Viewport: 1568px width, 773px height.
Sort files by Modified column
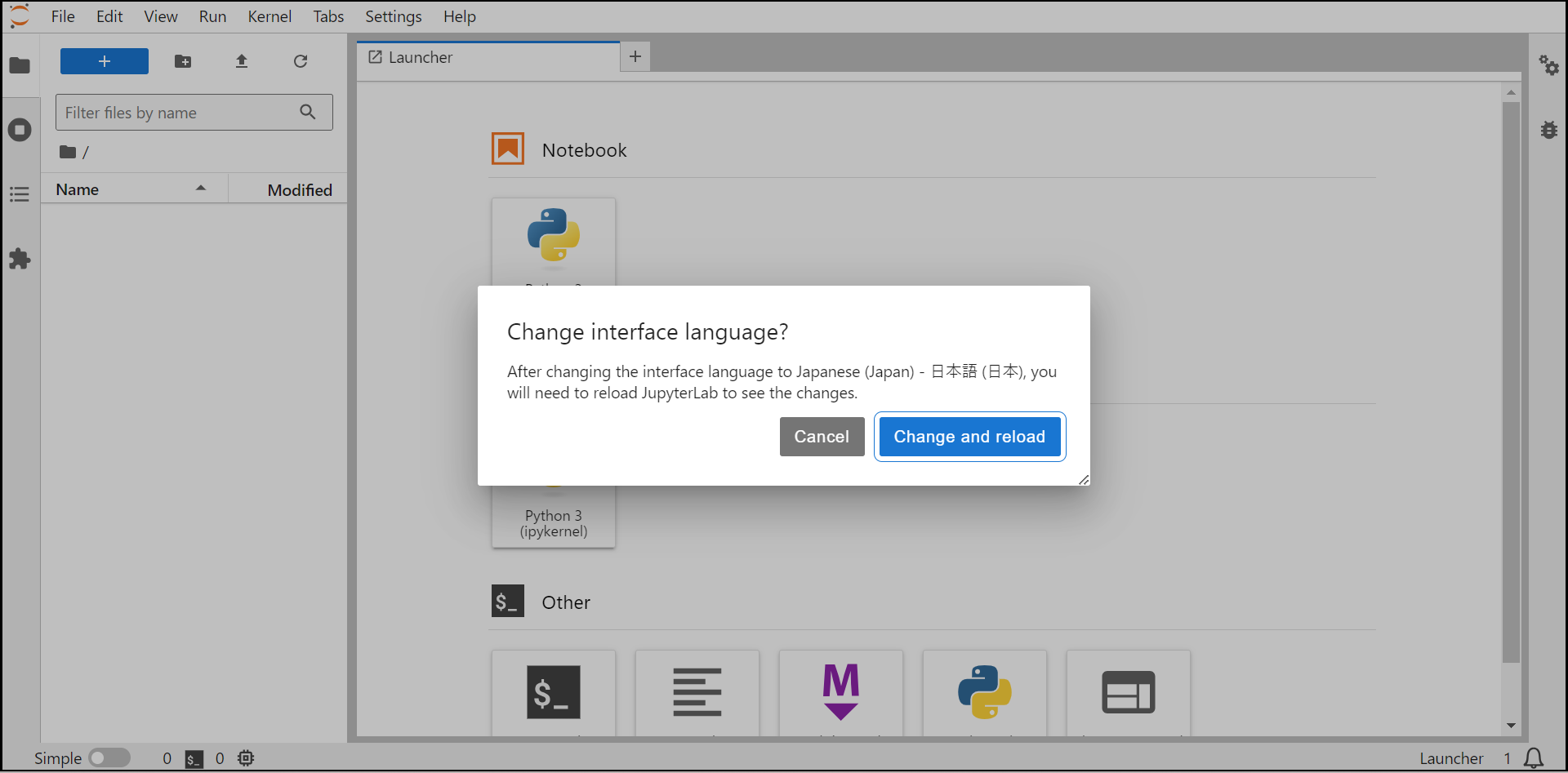coord(299,189)
